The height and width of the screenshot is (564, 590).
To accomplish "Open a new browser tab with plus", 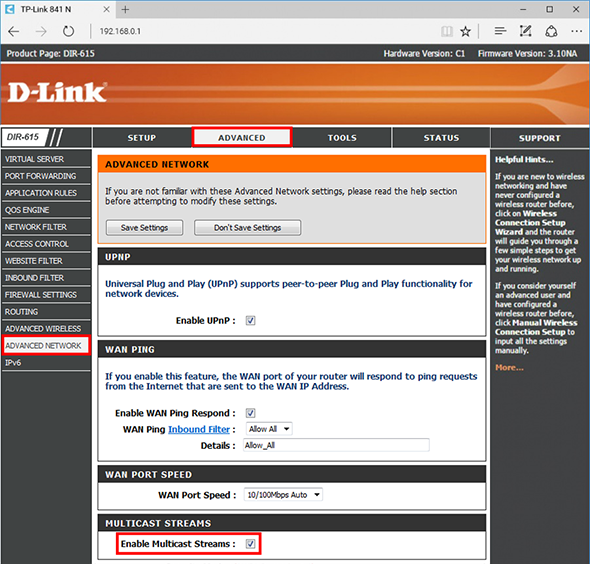I will (x=125, y=9).
